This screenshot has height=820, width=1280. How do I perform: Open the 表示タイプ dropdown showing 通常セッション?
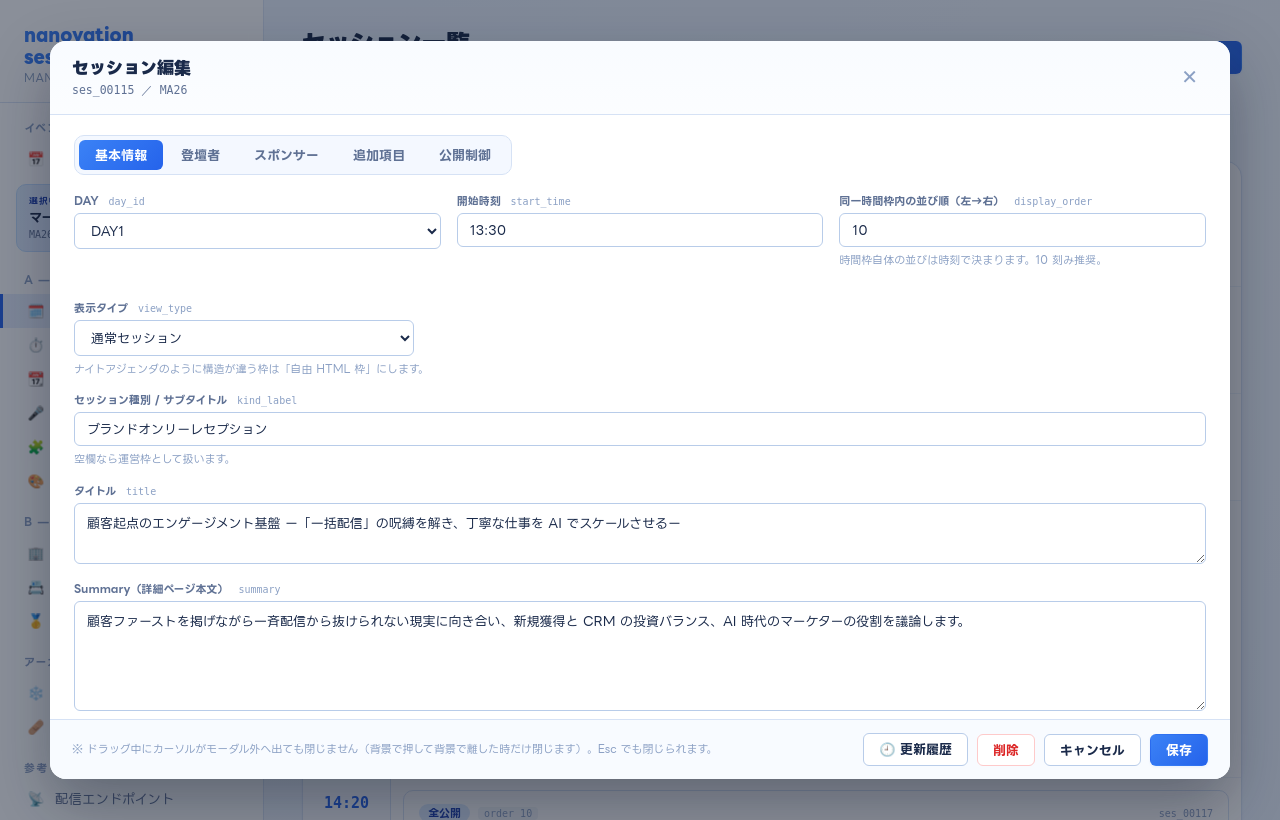click(x=244, y=338)
